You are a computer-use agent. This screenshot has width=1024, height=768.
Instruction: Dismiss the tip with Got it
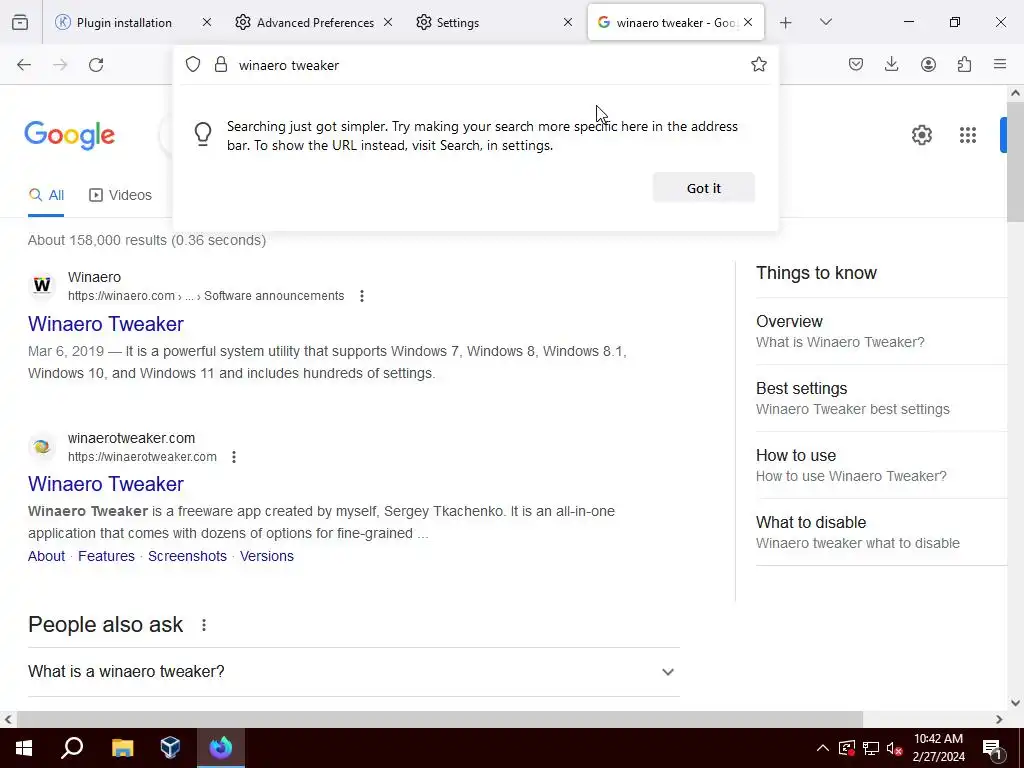click(703, 188)
